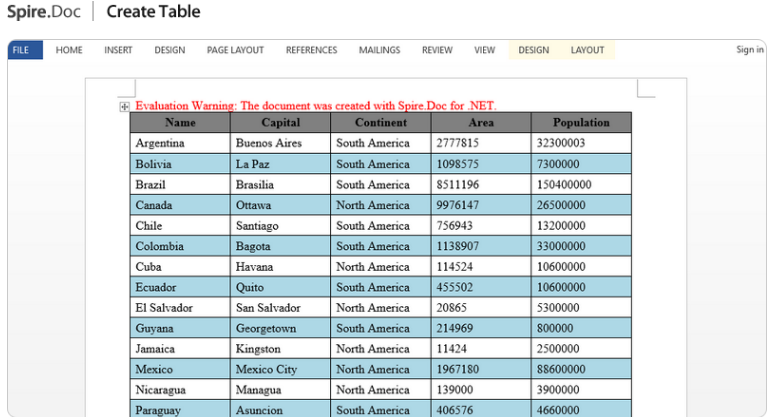The width and height of the screenshot is (768, 417).
Task: Select the DESIGN tab next to INSERT
Action: click(170, 50)
